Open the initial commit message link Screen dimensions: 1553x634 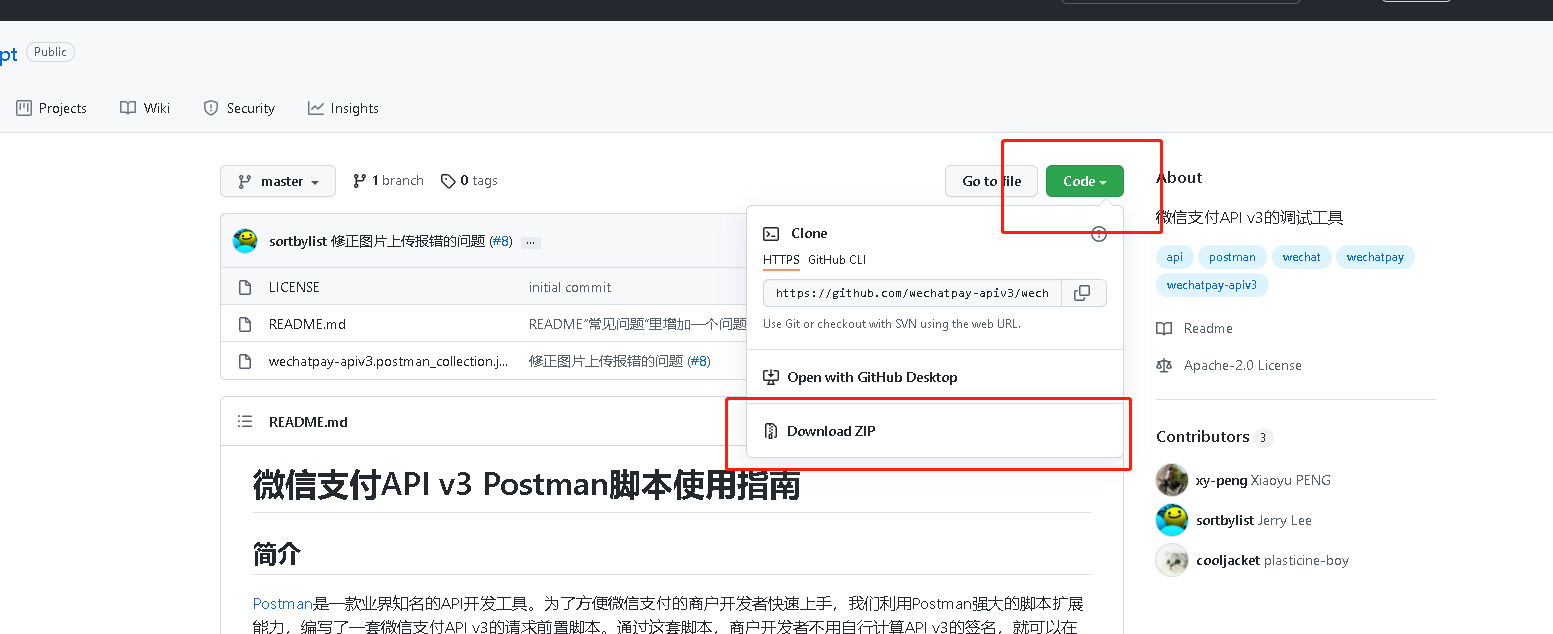click(570, 287)
